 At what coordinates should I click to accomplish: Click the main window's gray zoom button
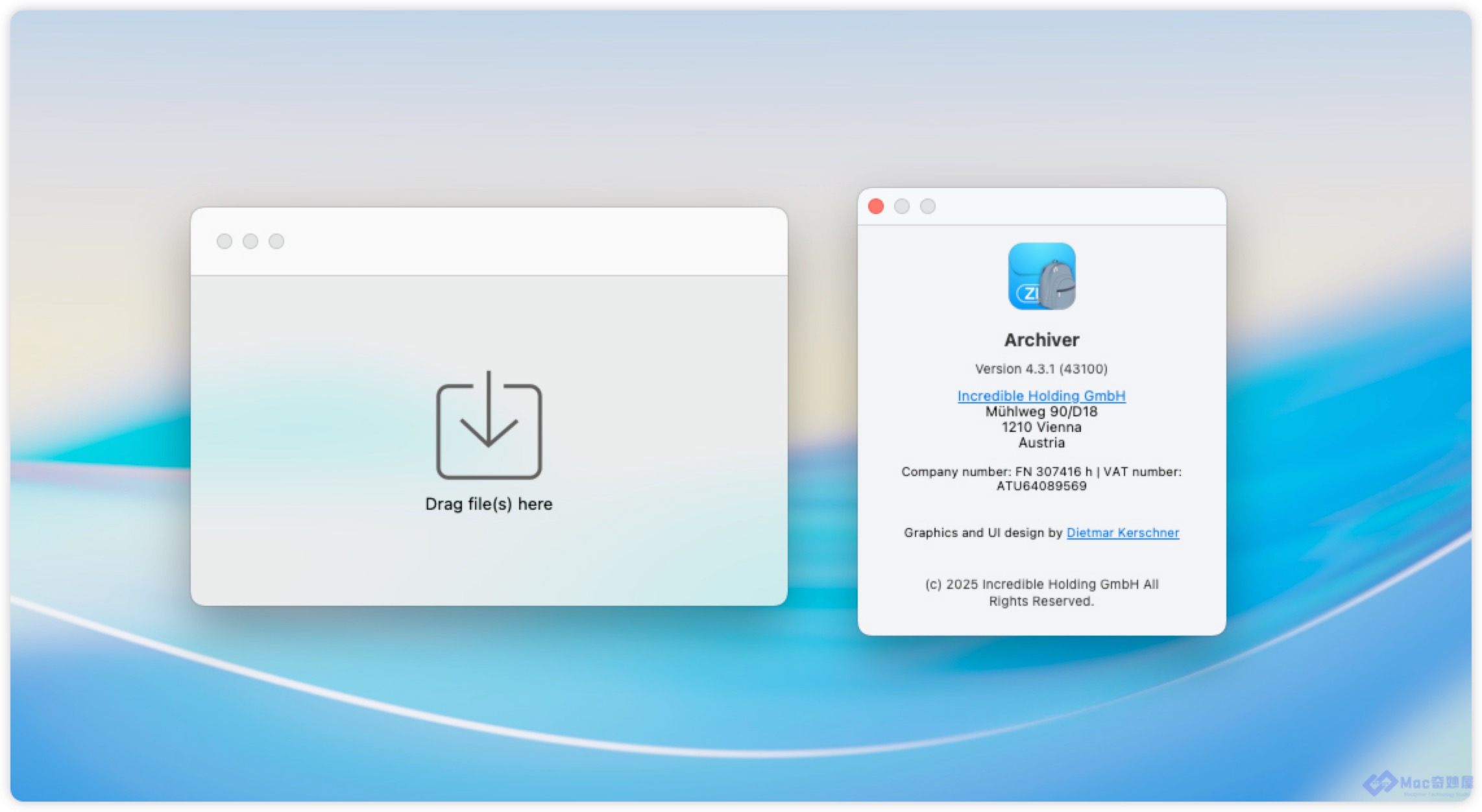[x=276, y=241]
